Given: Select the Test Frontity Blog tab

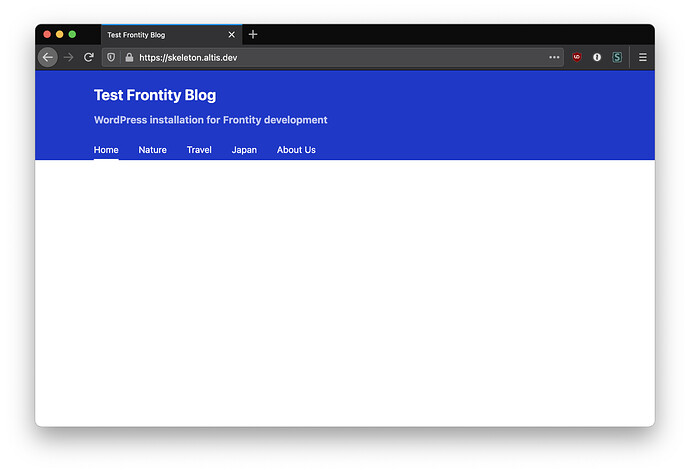Looking at the screenshot, I should pos(160,34).
